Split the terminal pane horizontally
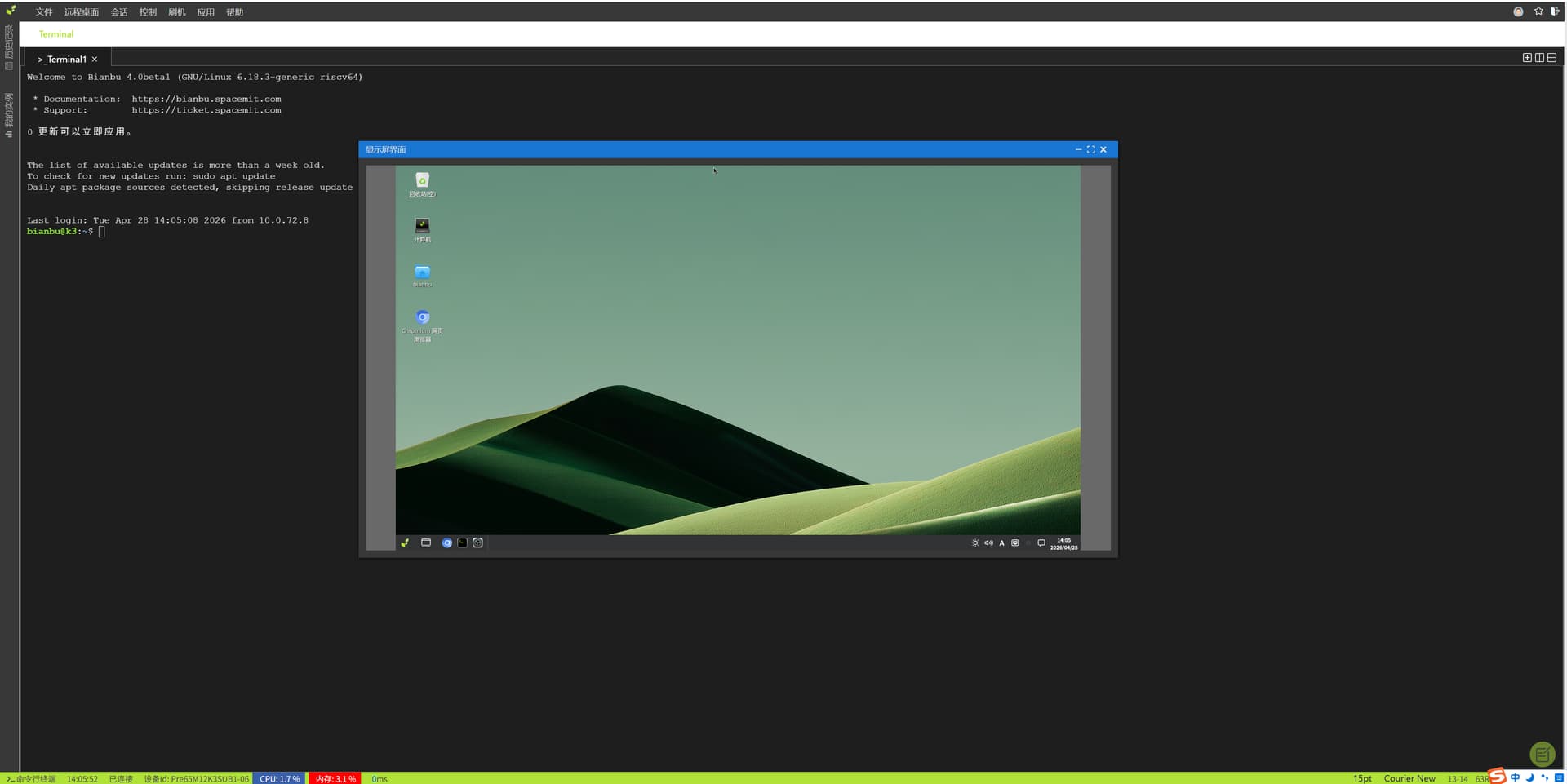Image resolution: width=1567 pixels, height=784 pixels. click(x=1551, y=58)
